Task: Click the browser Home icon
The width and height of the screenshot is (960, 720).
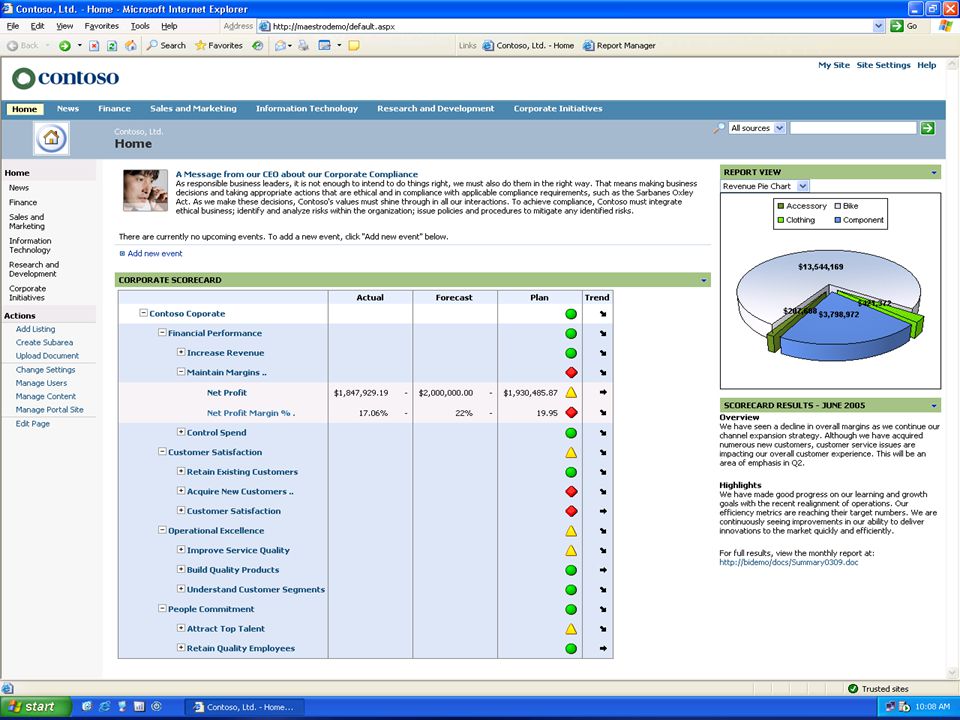Action: click(x=130, y=45)
